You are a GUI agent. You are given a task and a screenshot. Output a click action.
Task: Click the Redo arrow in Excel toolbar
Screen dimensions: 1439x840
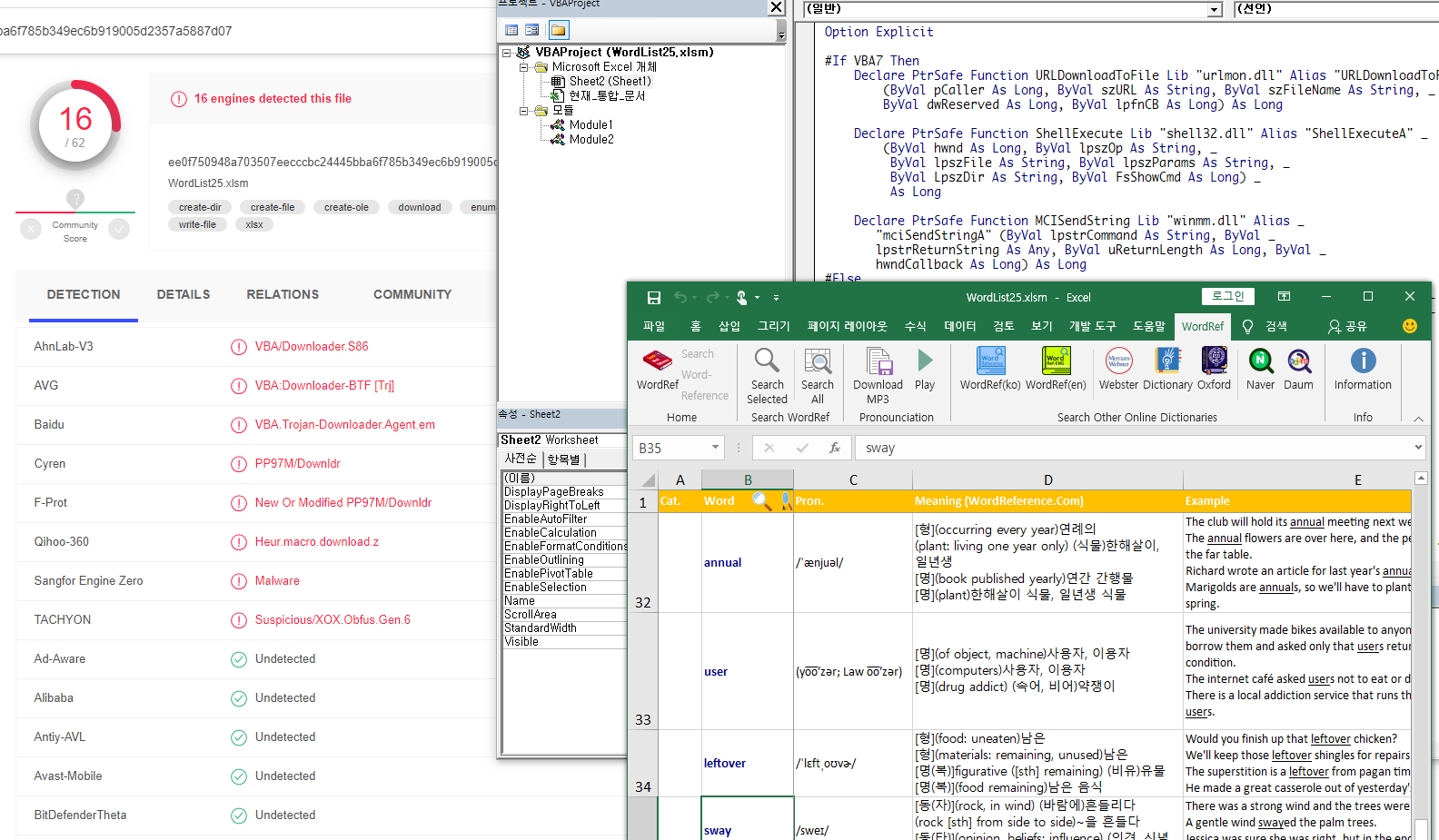pos(713,297)
